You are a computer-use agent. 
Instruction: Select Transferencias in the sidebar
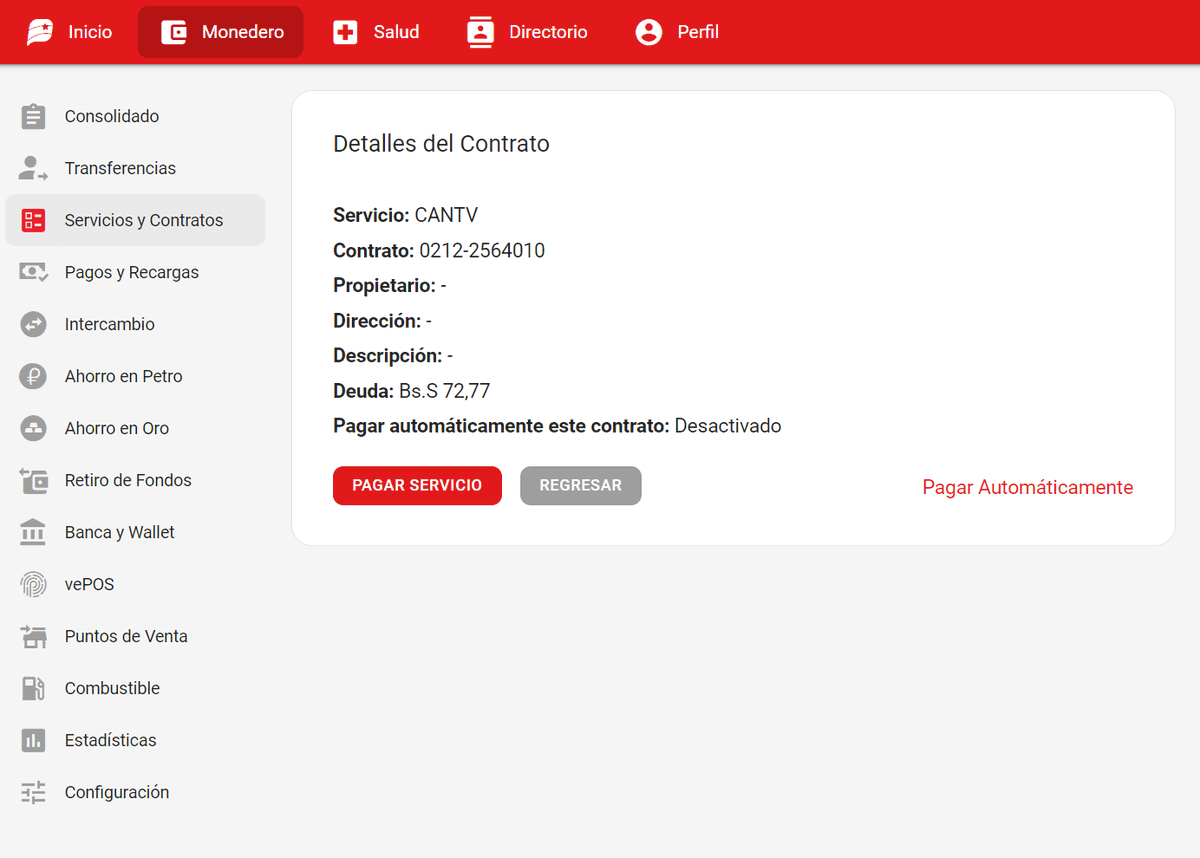(135, 168)
